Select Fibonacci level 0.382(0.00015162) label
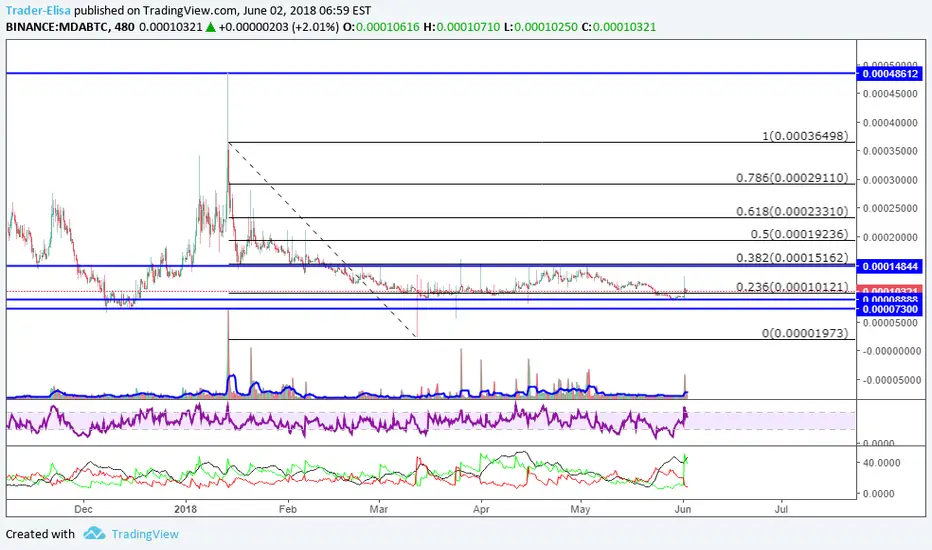This screenshot has width=932, height=550. pyautogui.click(x=792, y=258)
